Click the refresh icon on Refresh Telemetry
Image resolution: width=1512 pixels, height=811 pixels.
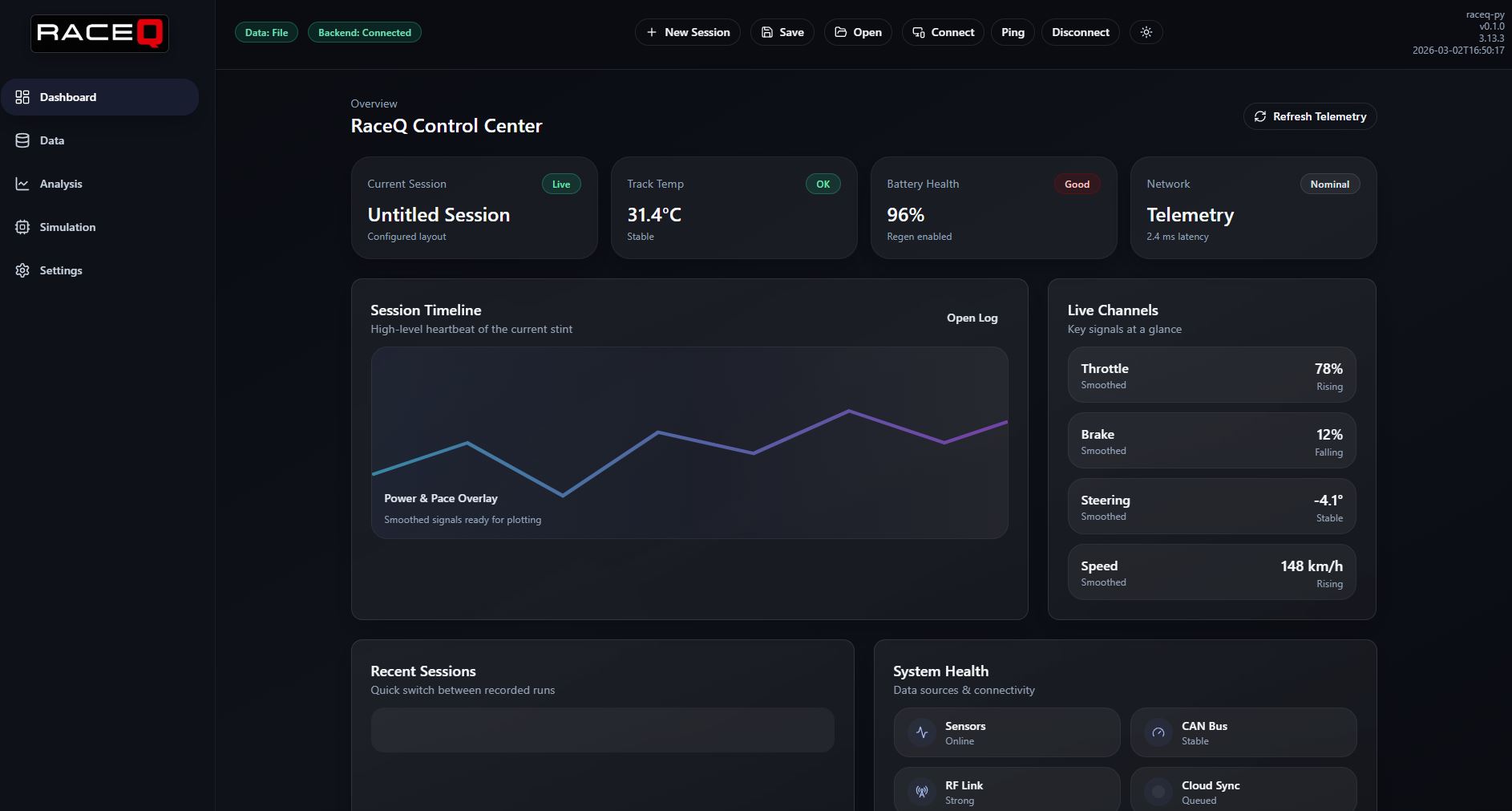coord(1259,116)
